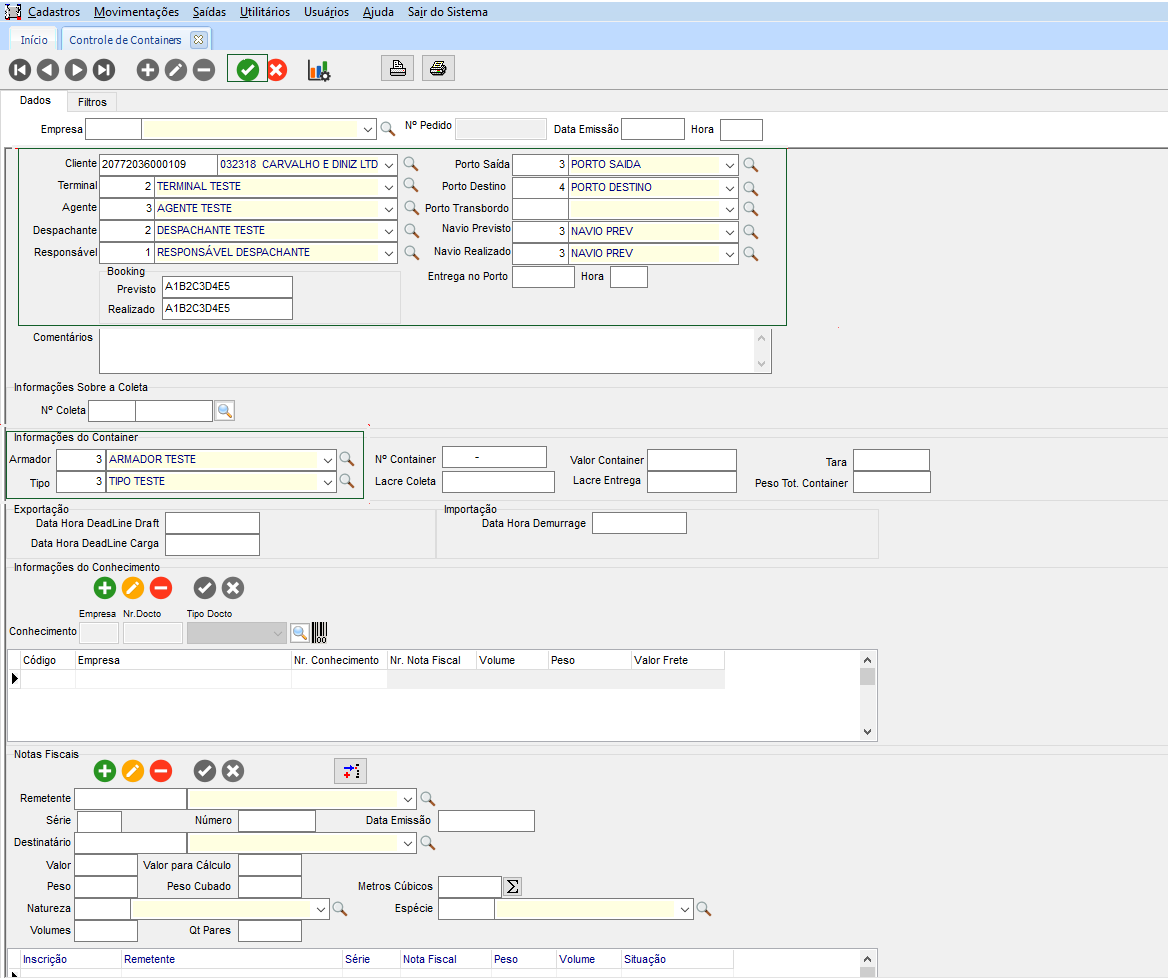This screenshot has height=978, width=1168.
Task: Search Cliente with the magnifier icon
Action: [410, 164]
